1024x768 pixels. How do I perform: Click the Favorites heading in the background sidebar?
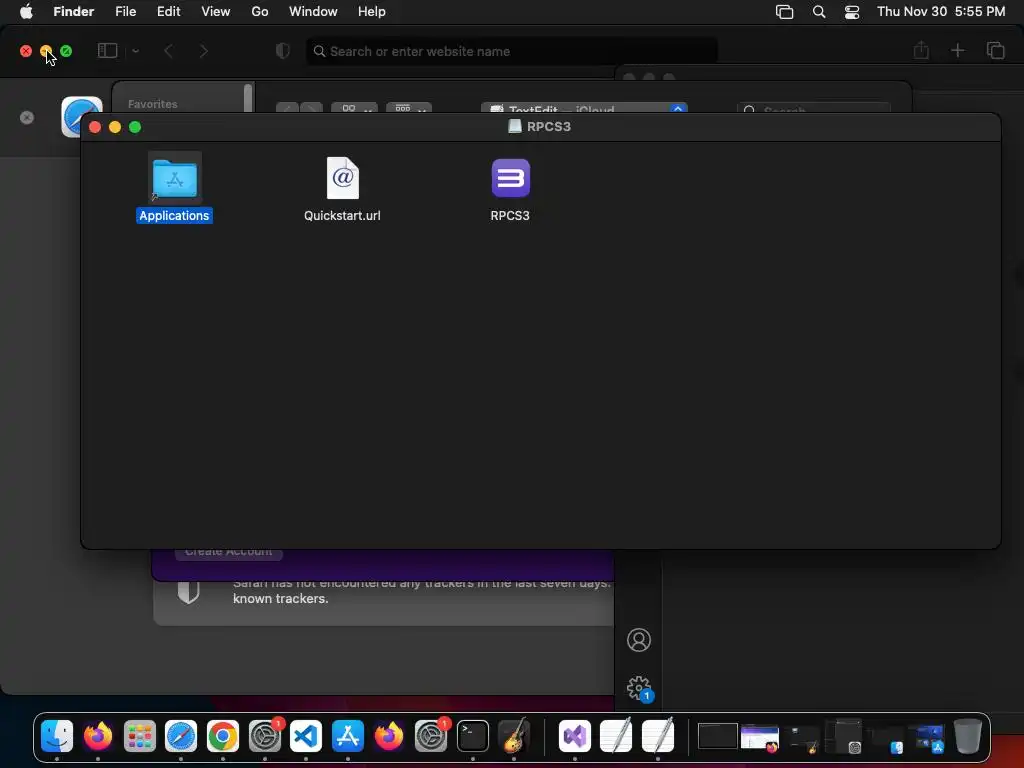click(153, 104)
